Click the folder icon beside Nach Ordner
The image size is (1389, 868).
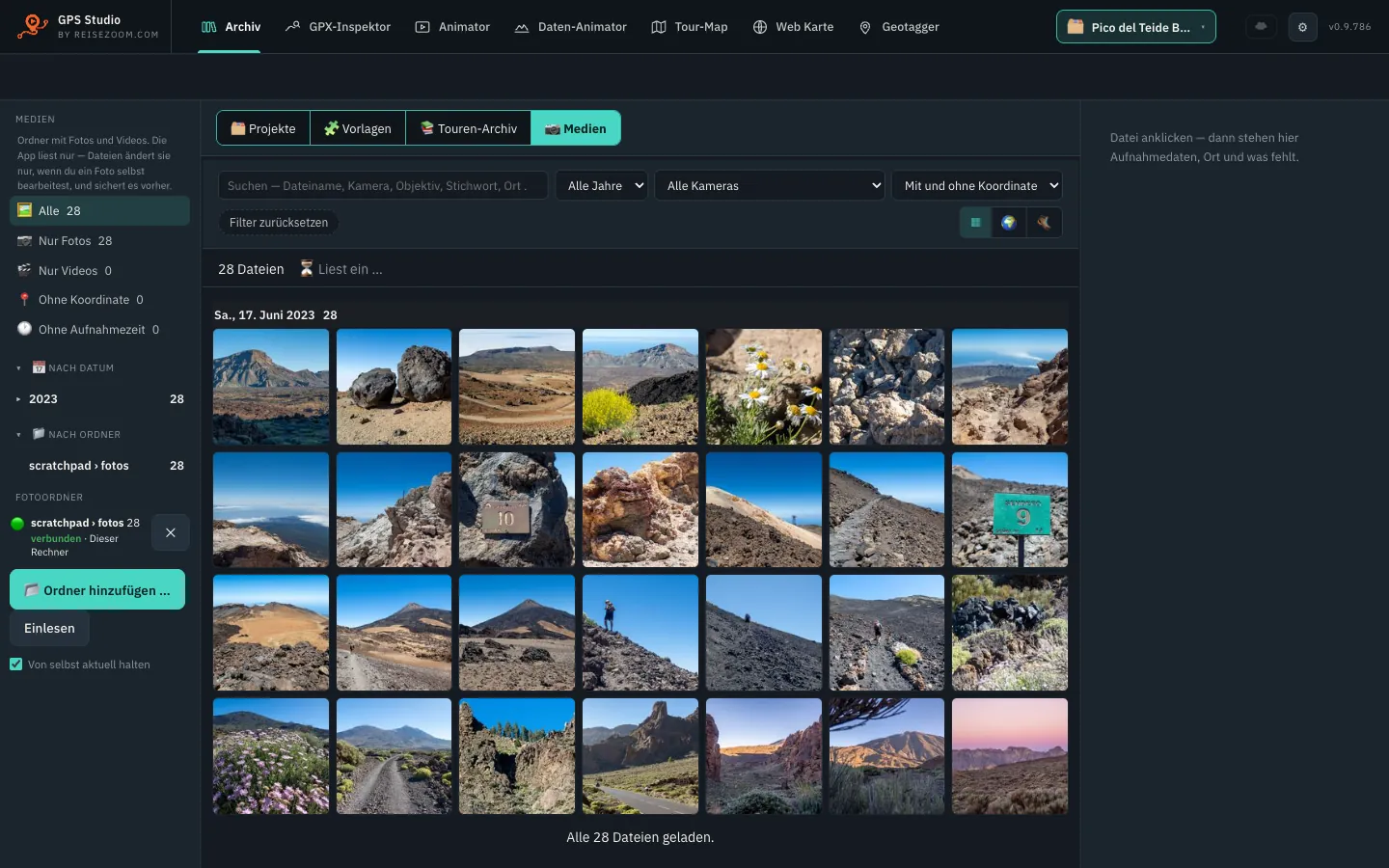coord(39,434)
